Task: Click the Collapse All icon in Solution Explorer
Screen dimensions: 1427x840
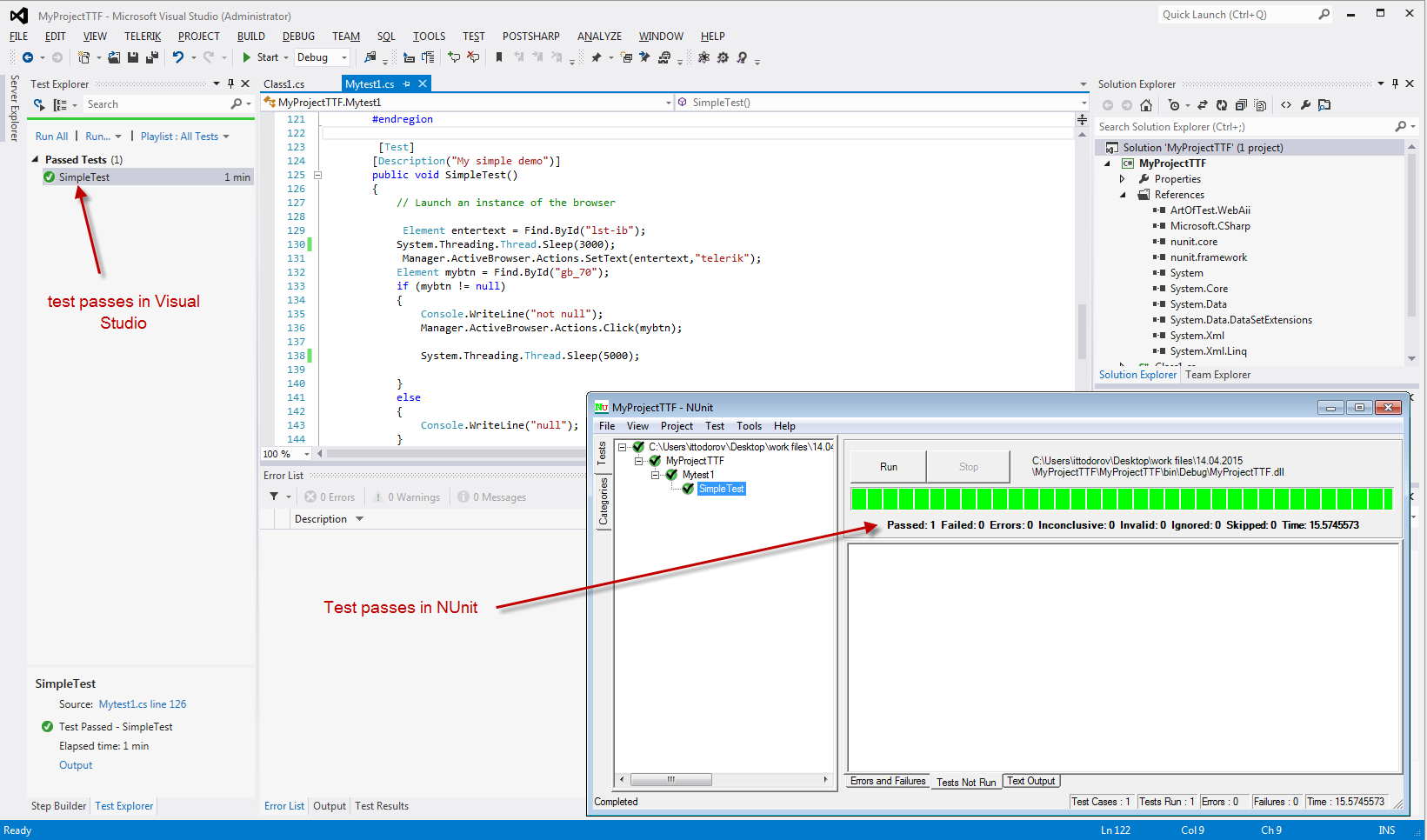Action: (x=1241, y=105)
